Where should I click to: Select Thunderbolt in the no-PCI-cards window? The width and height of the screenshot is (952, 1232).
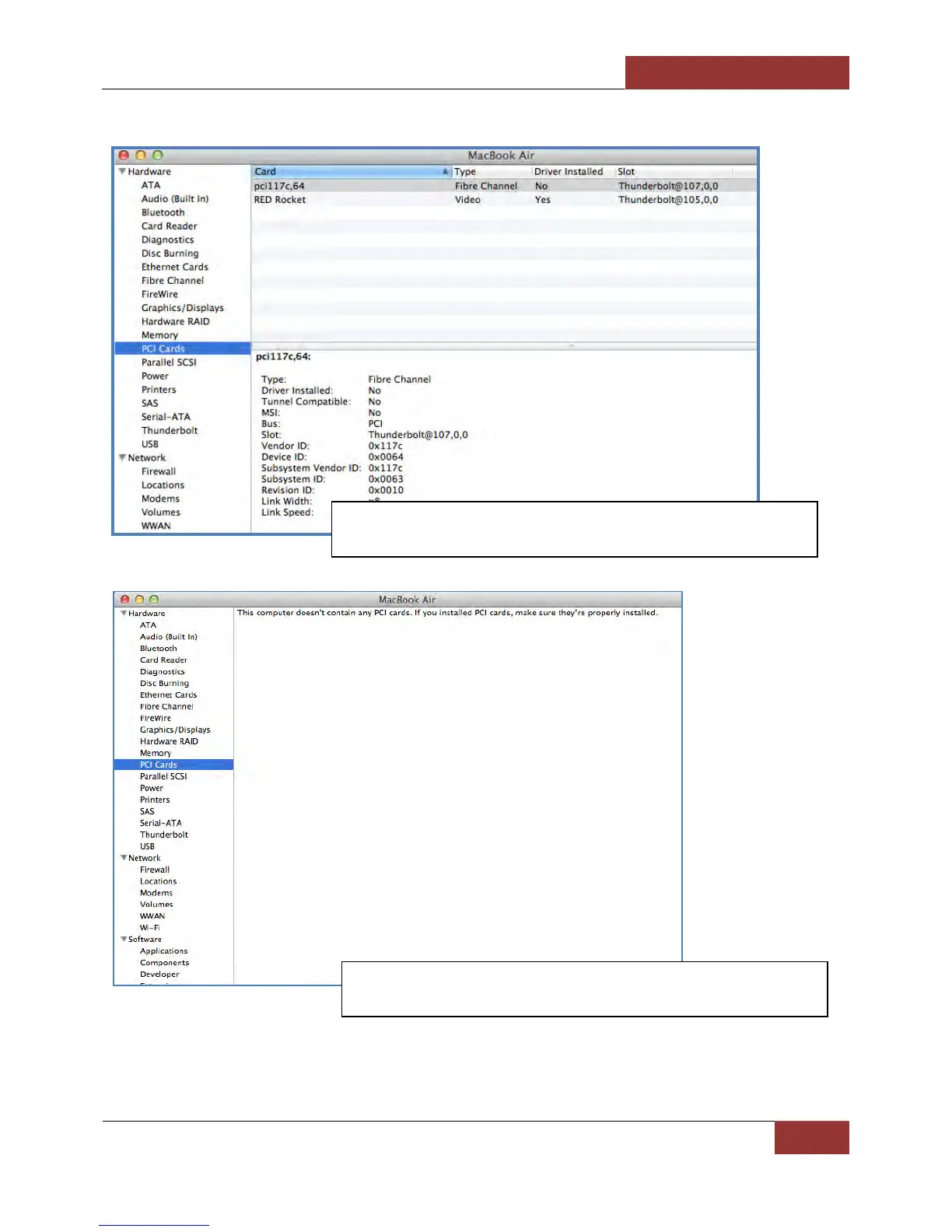click(x=164, y=835)
